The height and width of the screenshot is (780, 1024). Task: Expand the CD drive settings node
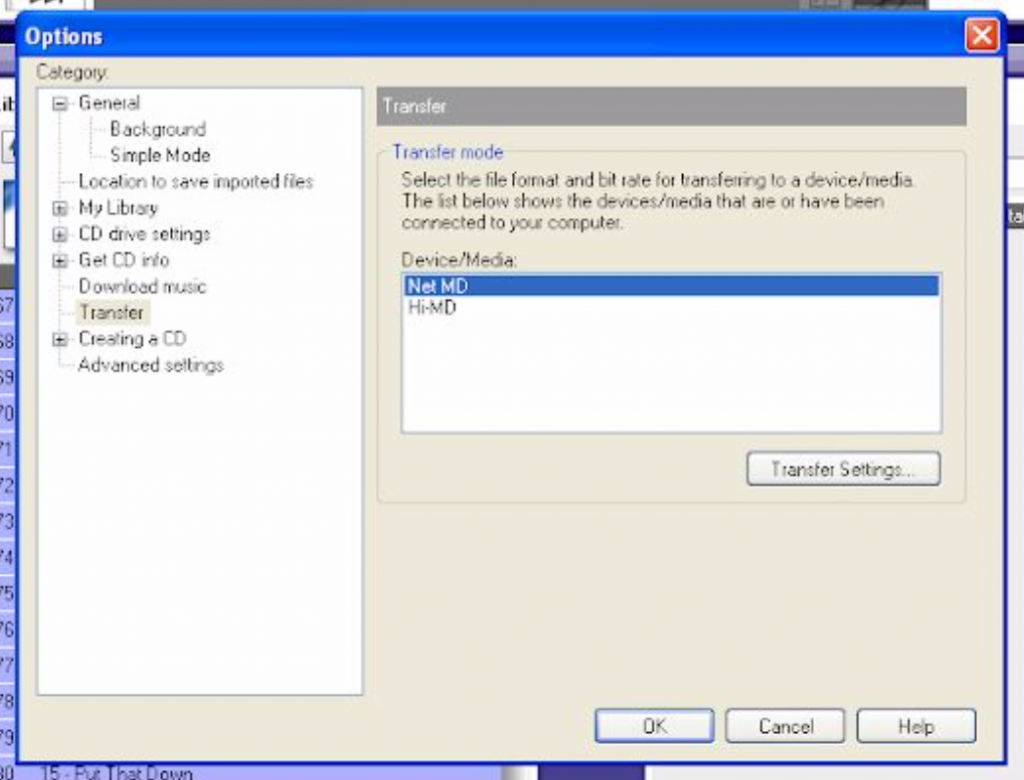click(x=61, y=234)
